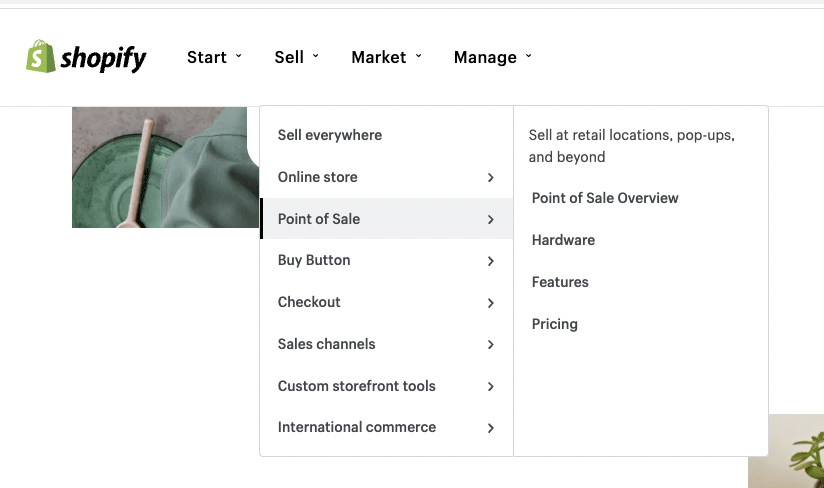Viewport: 824px width, 488px height.
Task: Open the Features link
Action: pos(560,282)
